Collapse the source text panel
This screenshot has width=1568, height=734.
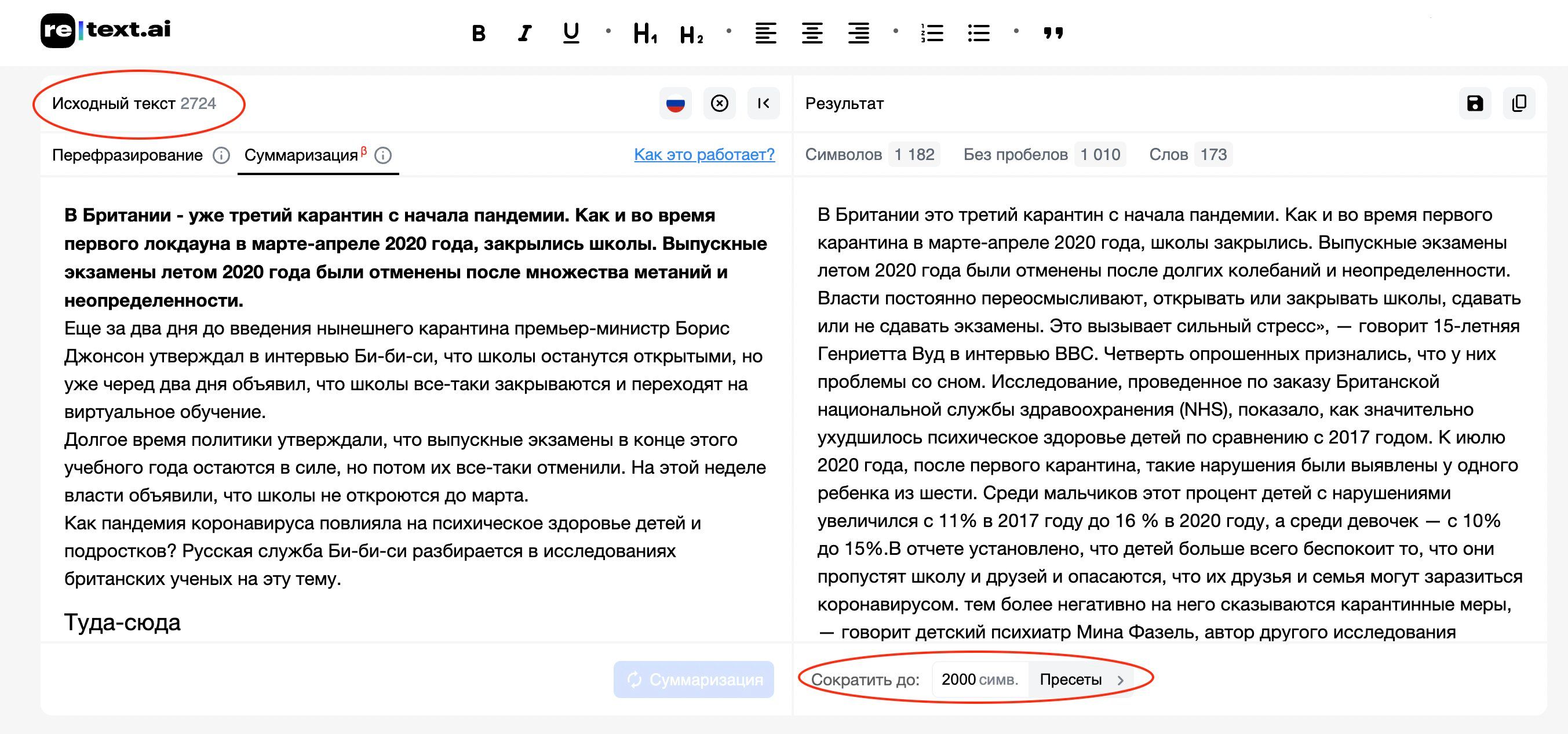764,104
